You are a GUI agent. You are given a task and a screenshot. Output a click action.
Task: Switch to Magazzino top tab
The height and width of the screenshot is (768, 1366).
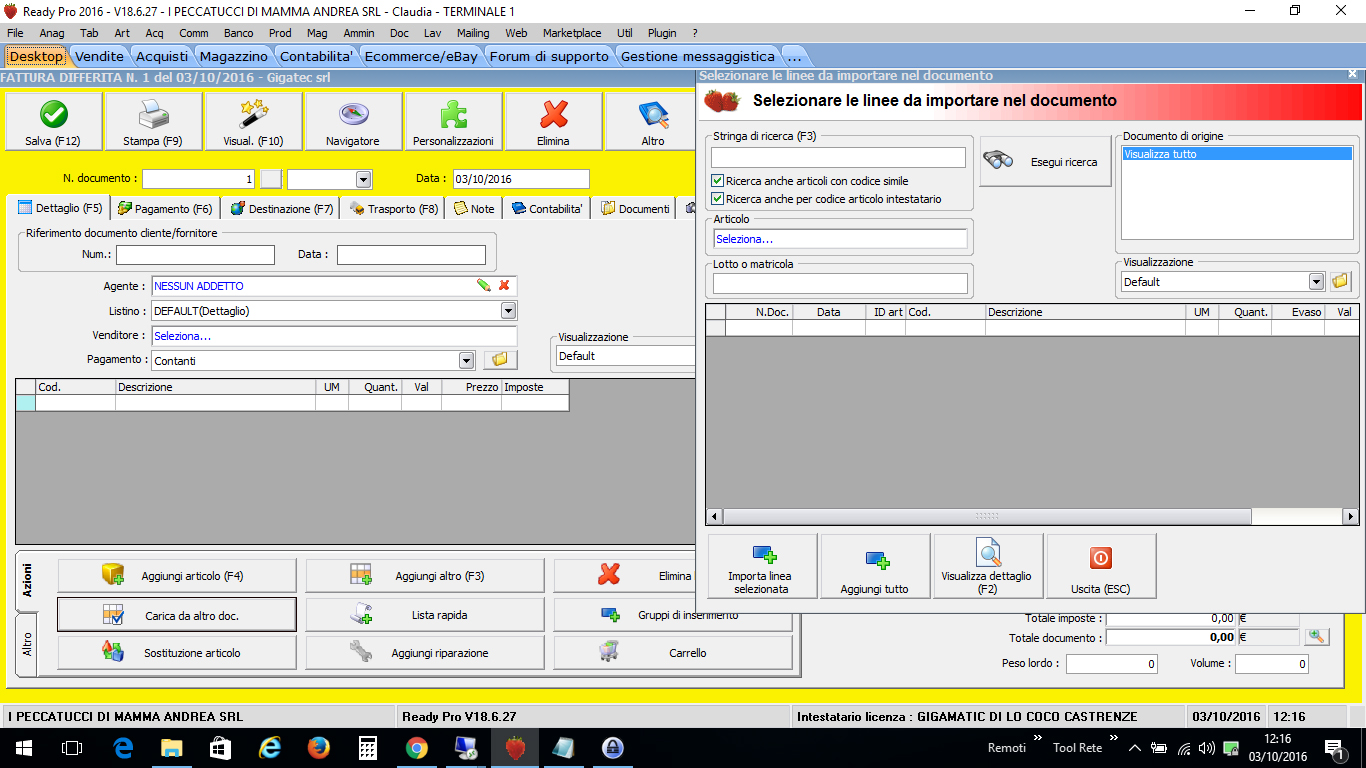coord(233,56)
